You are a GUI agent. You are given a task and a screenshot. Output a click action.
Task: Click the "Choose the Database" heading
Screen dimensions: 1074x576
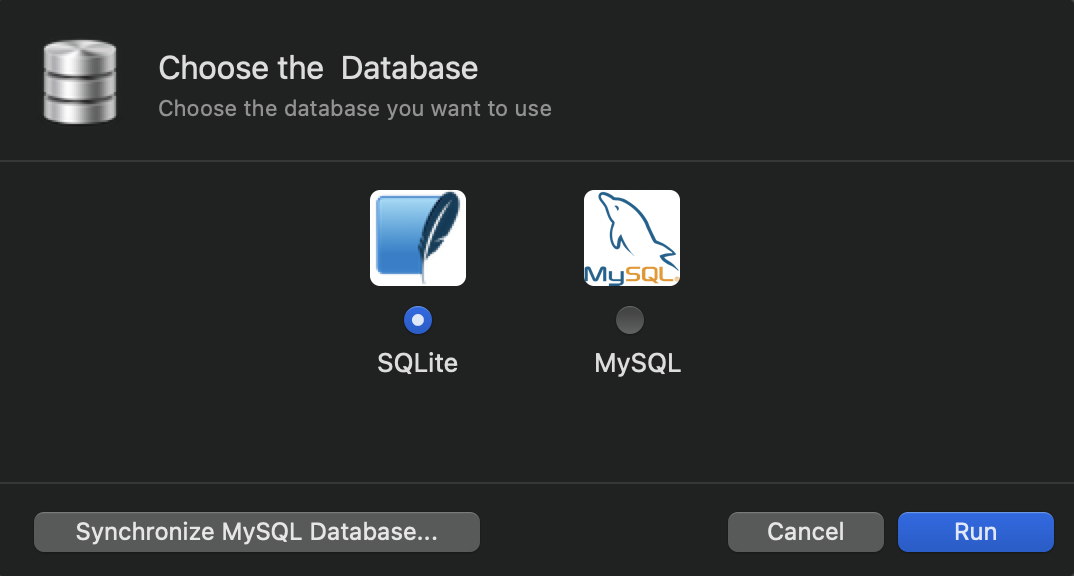click(318, 68)
